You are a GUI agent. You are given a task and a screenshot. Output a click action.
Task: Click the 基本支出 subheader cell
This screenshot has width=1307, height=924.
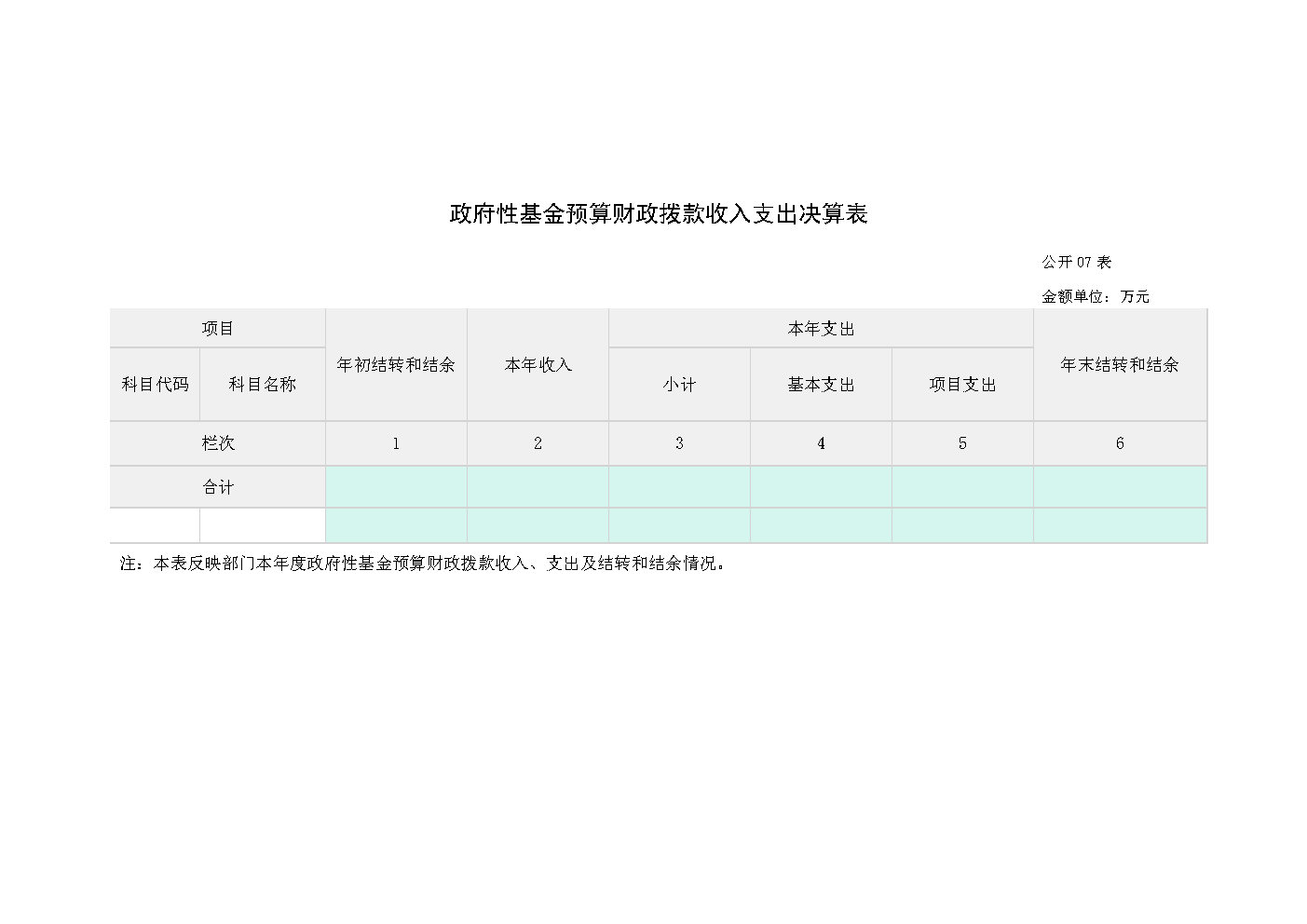click(821, 385)
